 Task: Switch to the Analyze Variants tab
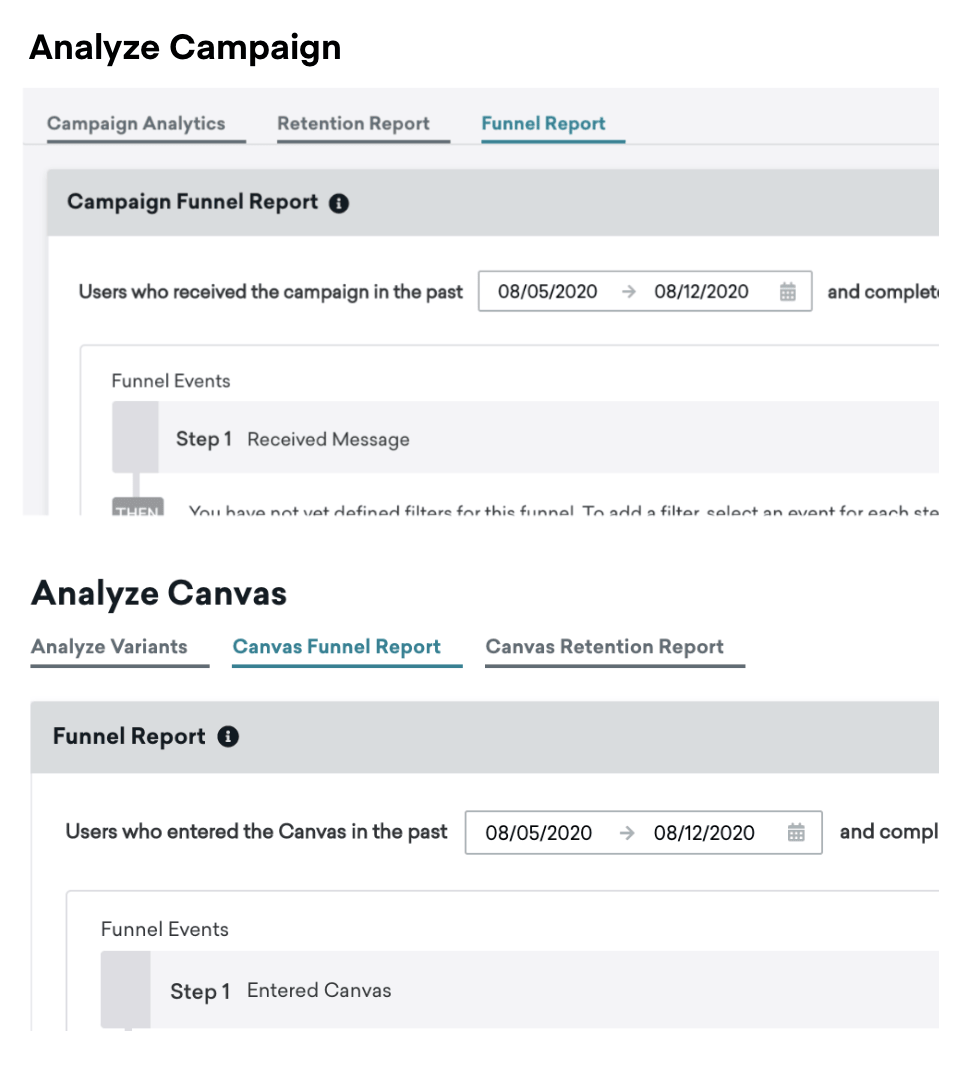[109, 647]
